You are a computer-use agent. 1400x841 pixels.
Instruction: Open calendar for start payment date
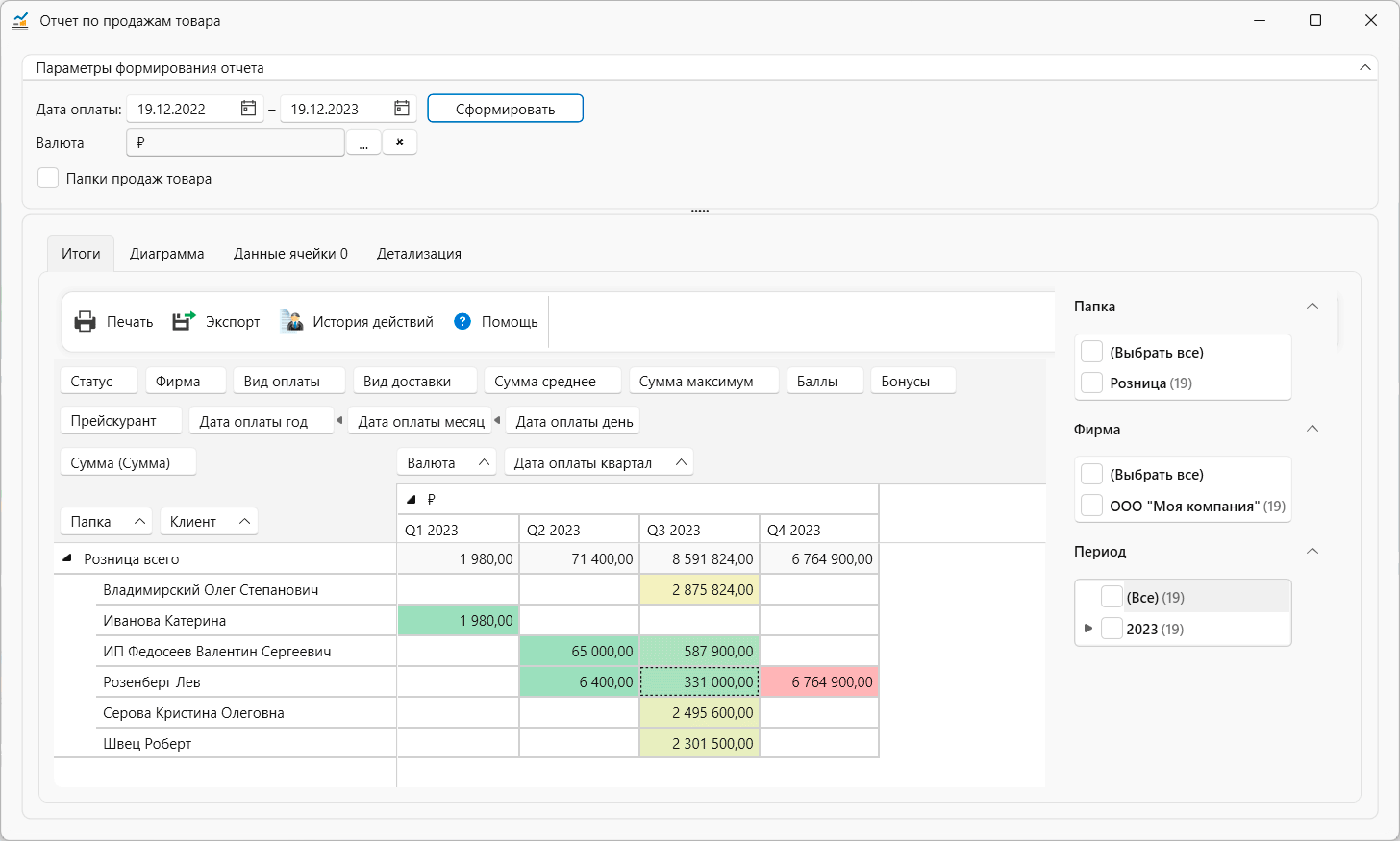(x=248, y=109)
